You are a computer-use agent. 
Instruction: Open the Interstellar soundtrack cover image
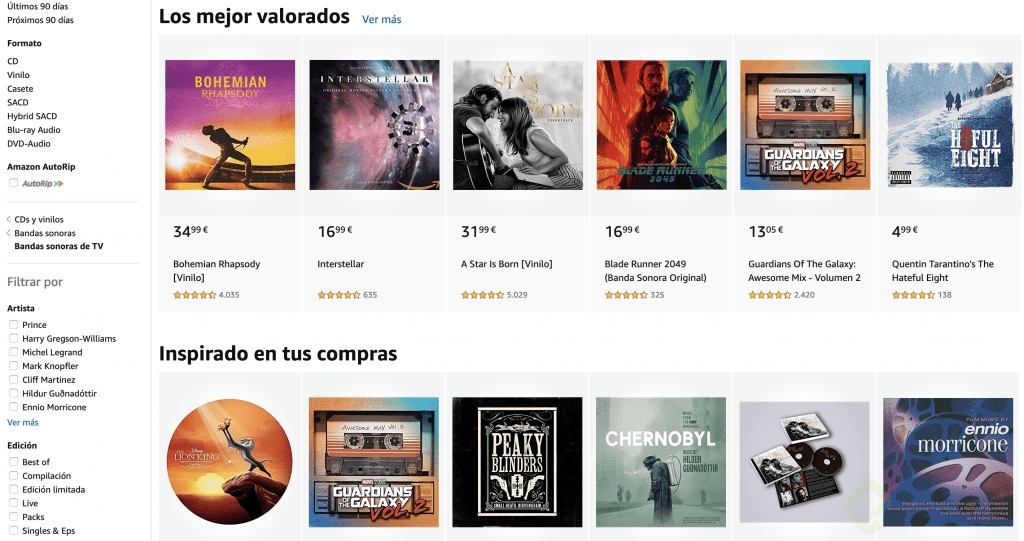(374, 125)
